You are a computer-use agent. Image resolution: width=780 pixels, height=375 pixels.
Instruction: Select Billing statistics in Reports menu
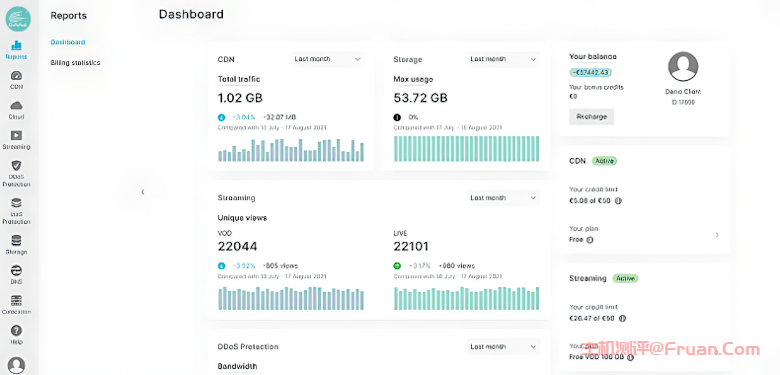pos(75,63)
